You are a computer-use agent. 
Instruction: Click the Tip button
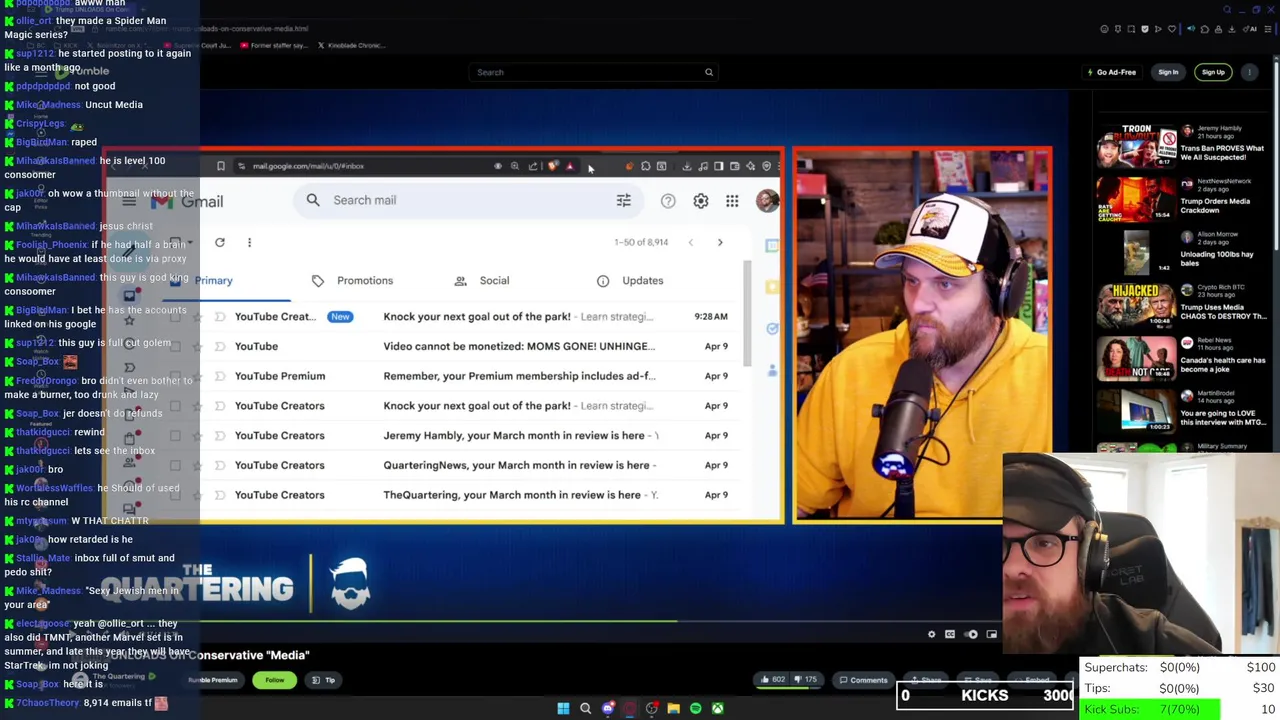point(323,680)
